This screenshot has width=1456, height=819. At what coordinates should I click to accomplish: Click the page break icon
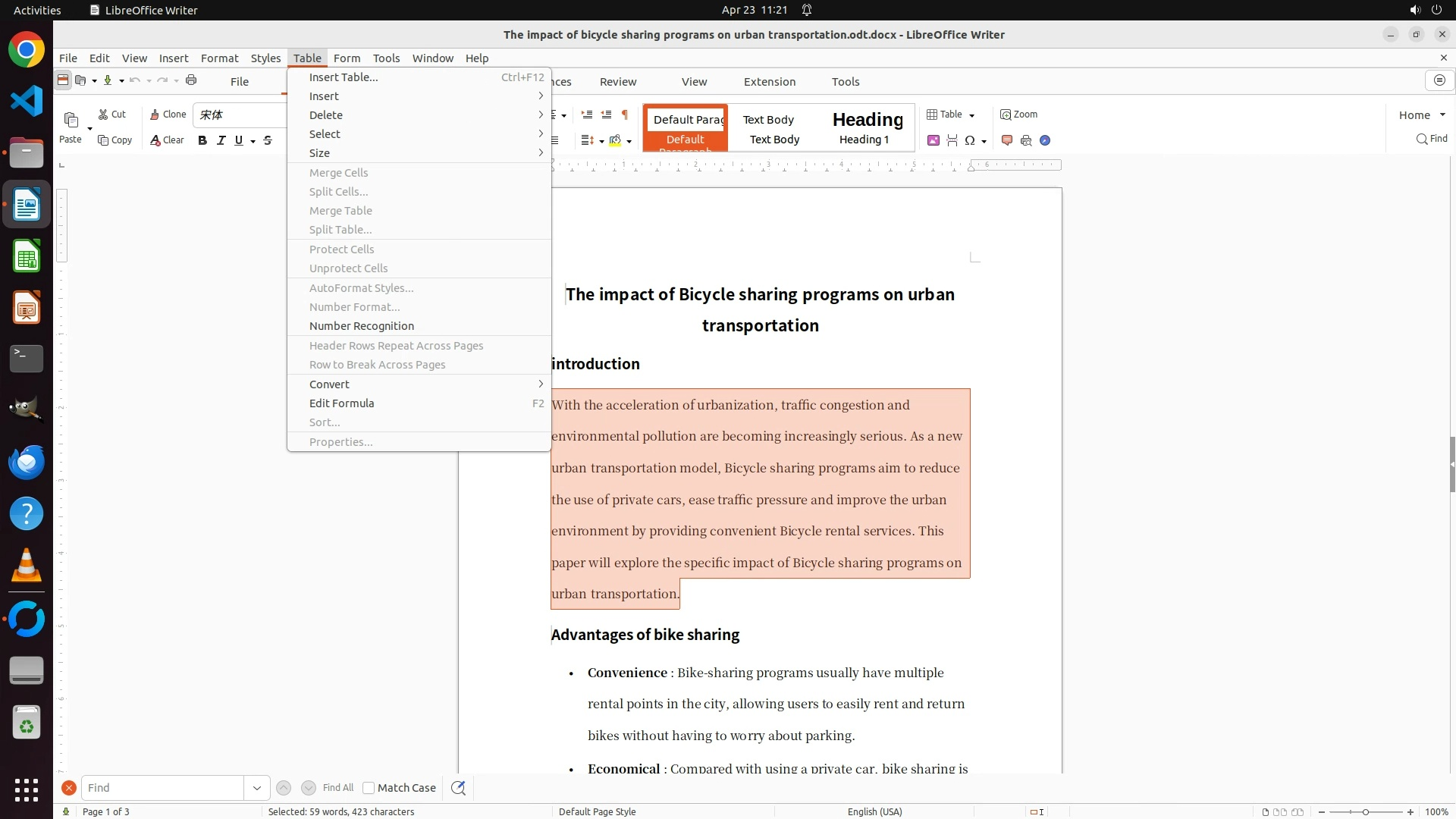click(x=952, y=140)
